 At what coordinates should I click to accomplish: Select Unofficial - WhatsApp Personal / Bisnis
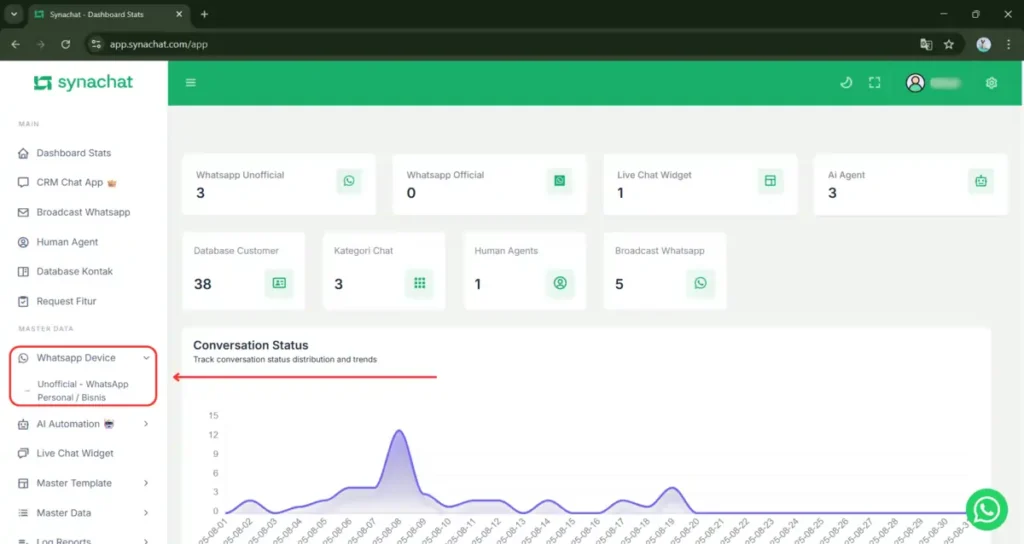click(x=83, y=391)
